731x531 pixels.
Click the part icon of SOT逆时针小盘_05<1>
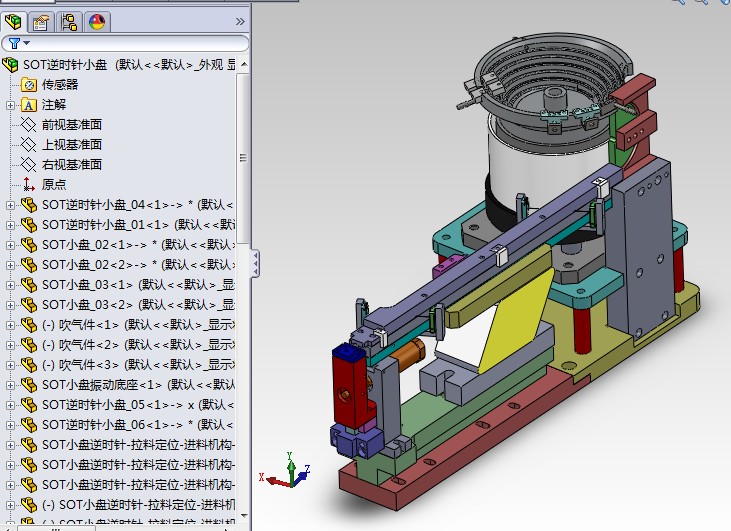[29, 405]
